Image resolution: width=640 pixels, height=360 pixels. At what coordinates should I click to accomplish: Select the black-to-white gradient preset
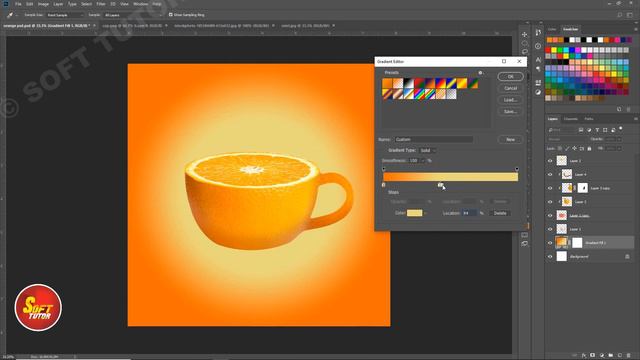coord(408,83)
